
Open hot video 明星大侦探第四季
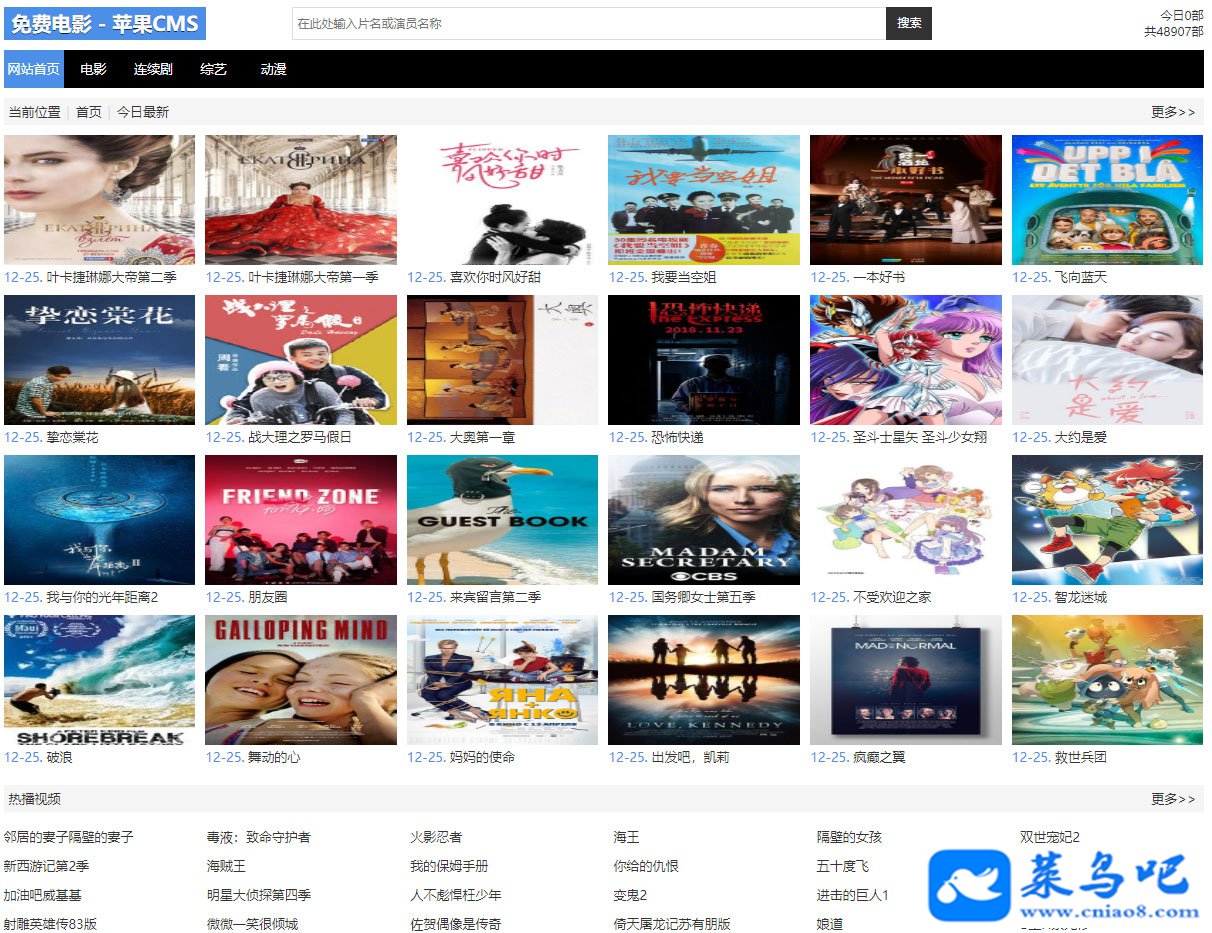pos(259,895)
